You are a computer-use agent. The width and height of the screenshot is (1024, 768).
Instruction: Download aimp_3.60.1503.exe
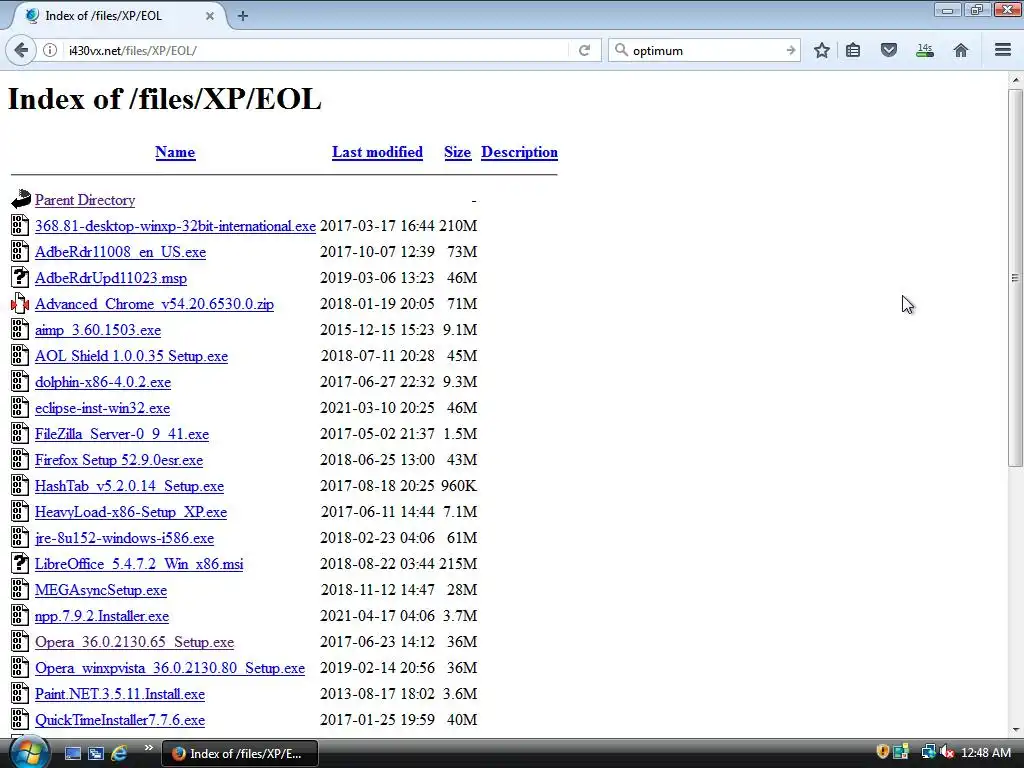98,330
